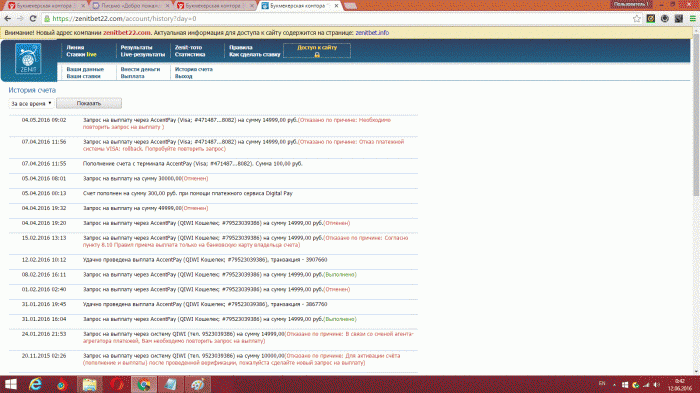Click the Доступ к сайту button
The width and height of the screenshot is (700, 393).
(317, 50)
